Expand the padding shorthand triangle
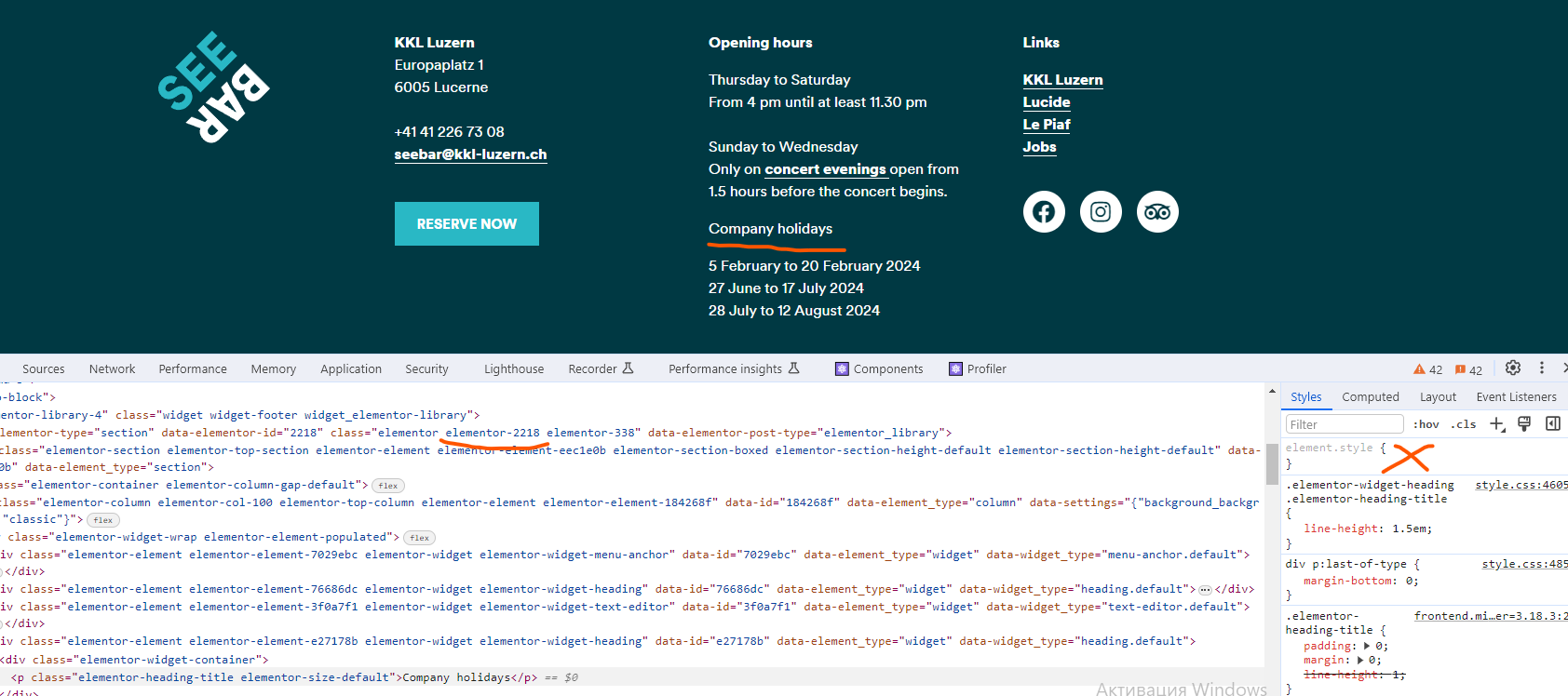The image size is (1568, 696). point(1367,646)
